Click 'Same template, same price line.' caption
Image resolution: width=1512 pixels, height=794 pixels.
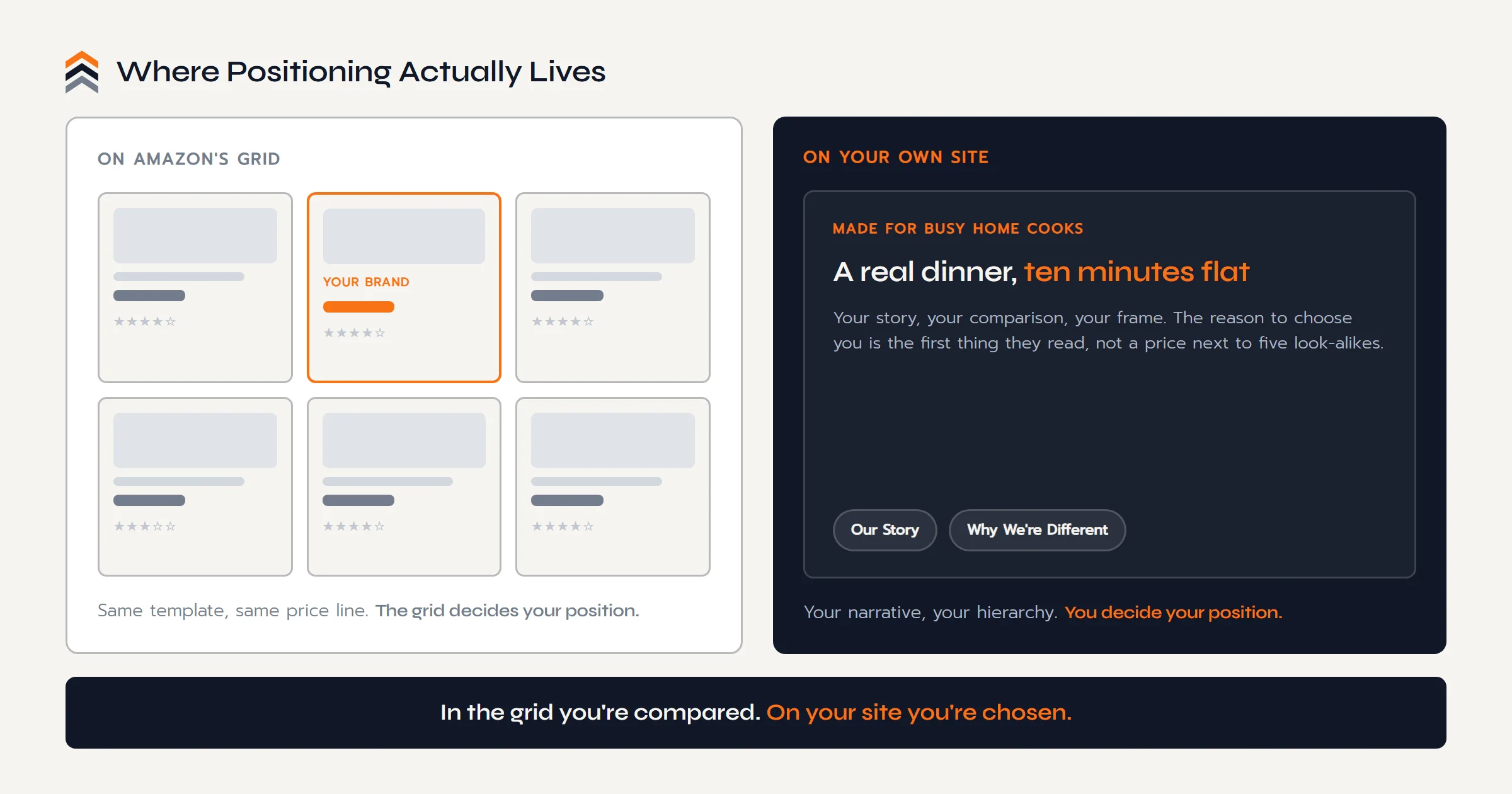click(x=233, y=611)
